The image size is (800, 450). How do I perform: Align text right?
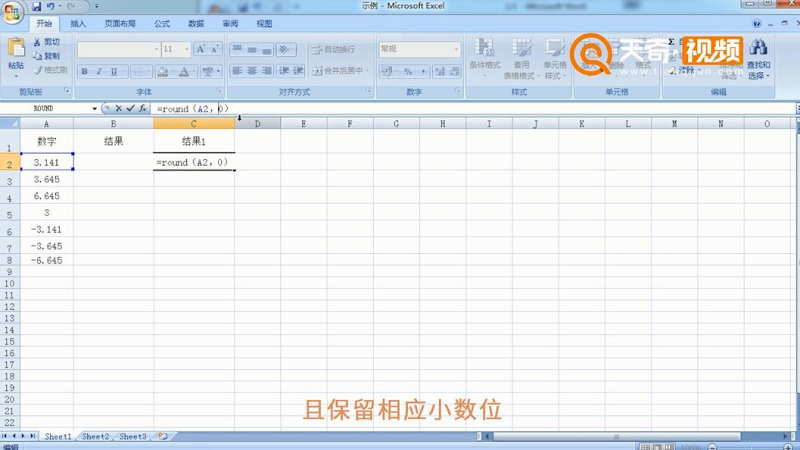pyautogui.click(x=267, y=71)
